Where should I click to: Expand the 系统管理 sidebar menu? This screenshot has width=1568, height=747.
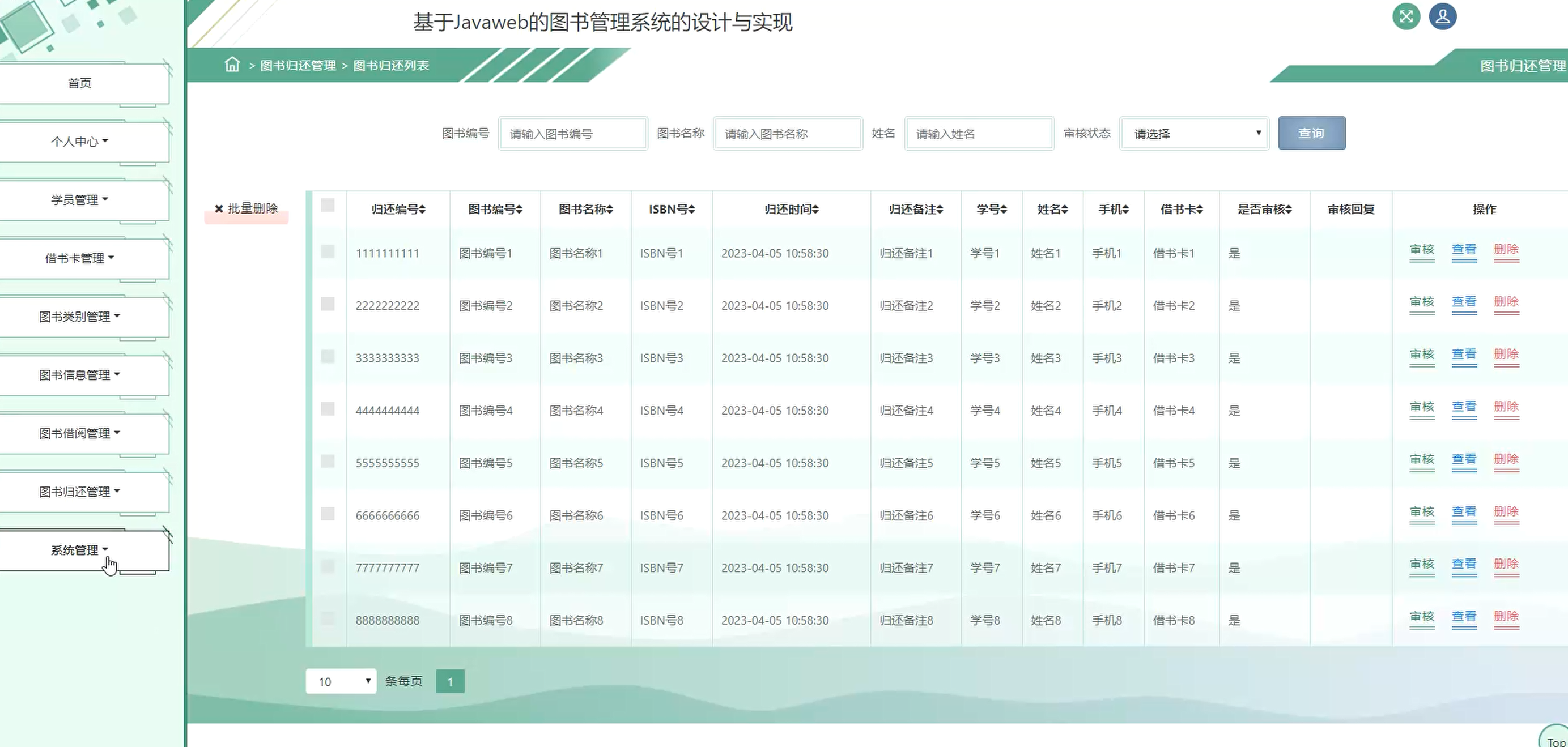tap(80, 550)
